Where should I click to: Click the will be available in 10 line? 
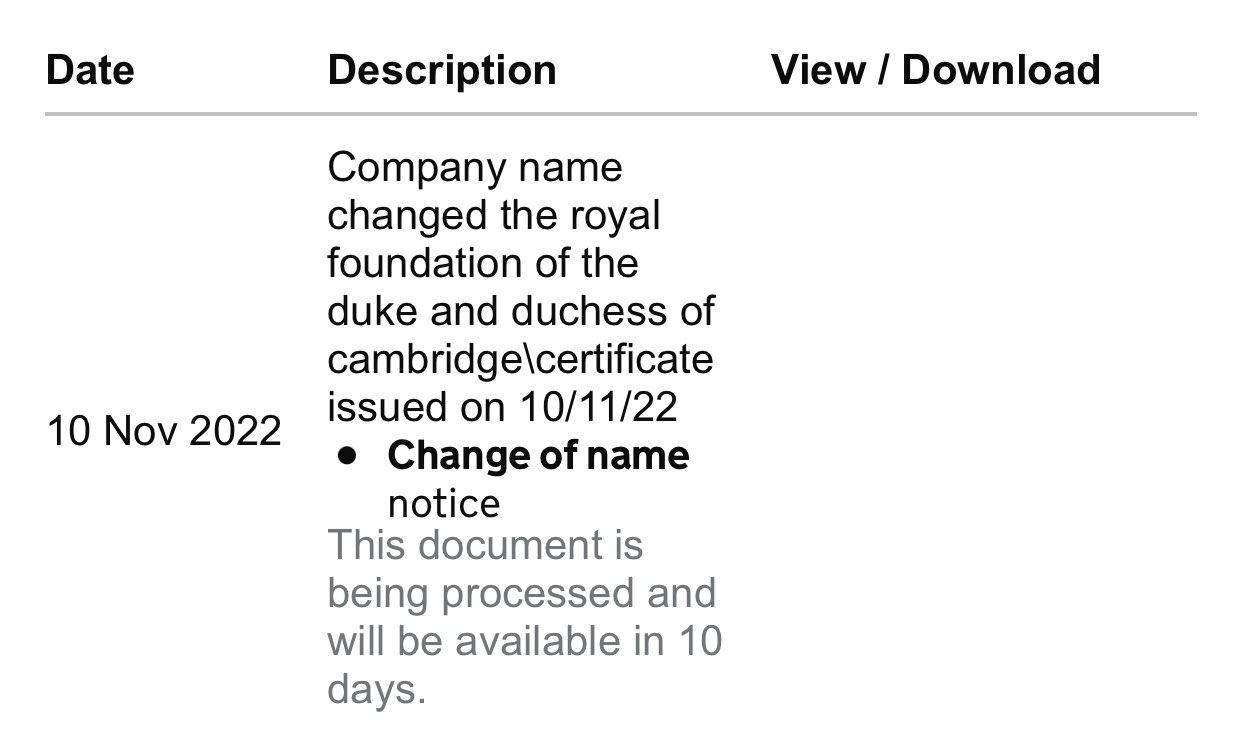pyautogui.click(x=523, y=642)
